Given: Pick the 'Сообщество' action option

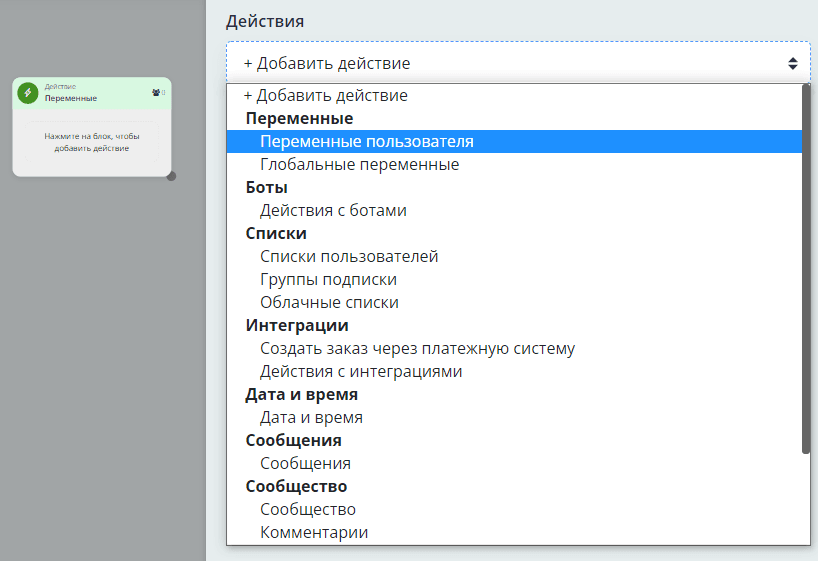Looking at the screenshot, I should click(308, 510).
